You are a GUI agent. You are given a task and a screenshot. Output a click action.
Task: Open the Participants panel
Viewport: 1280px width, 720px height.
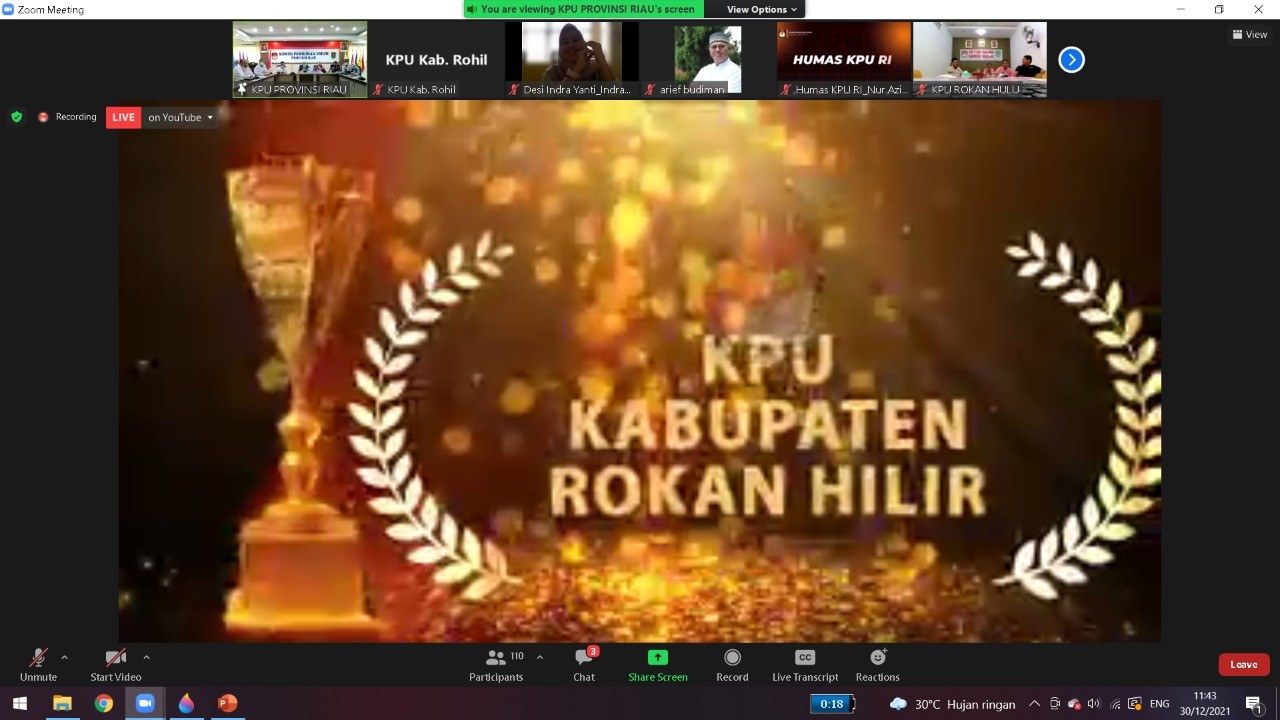496,665
